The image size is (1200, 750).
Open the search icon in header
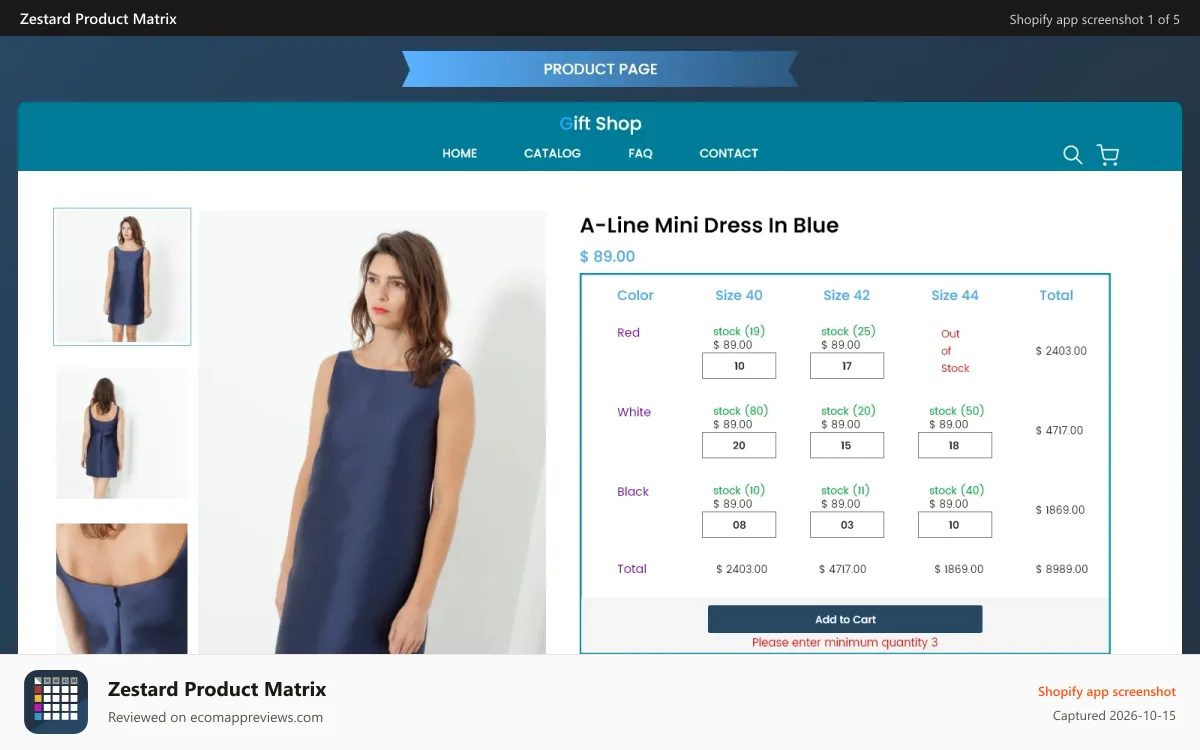coord(1072,155)
